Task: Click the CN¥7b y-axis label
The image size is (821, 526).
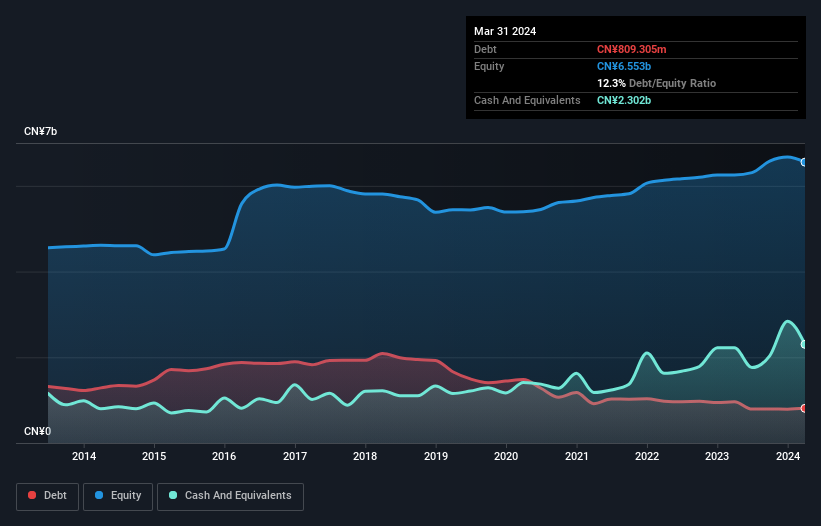Action: pyautogui.click(x=40, y=131)
